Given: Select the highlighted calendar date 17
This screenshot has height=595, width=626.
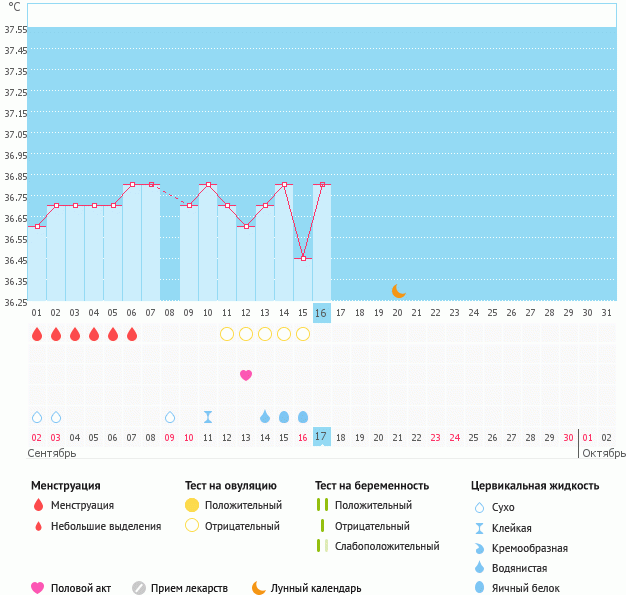Looking at the screenshot, I should [321, 437].
